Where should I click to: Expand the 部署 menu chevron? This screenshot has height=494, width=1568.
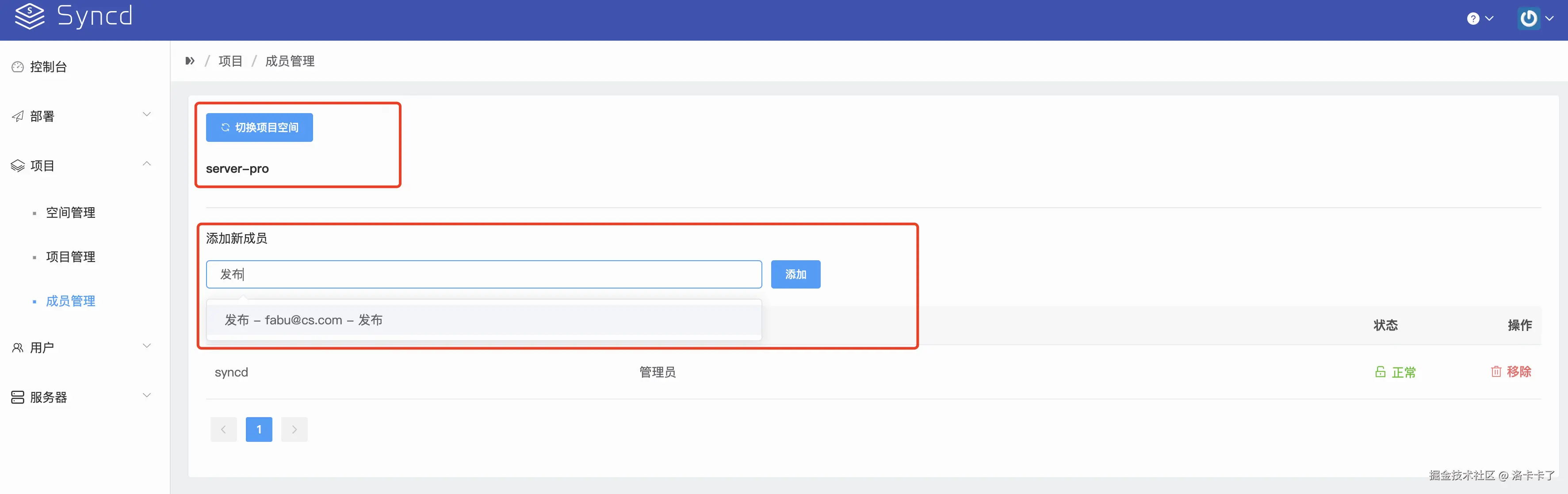click(147, 114)
